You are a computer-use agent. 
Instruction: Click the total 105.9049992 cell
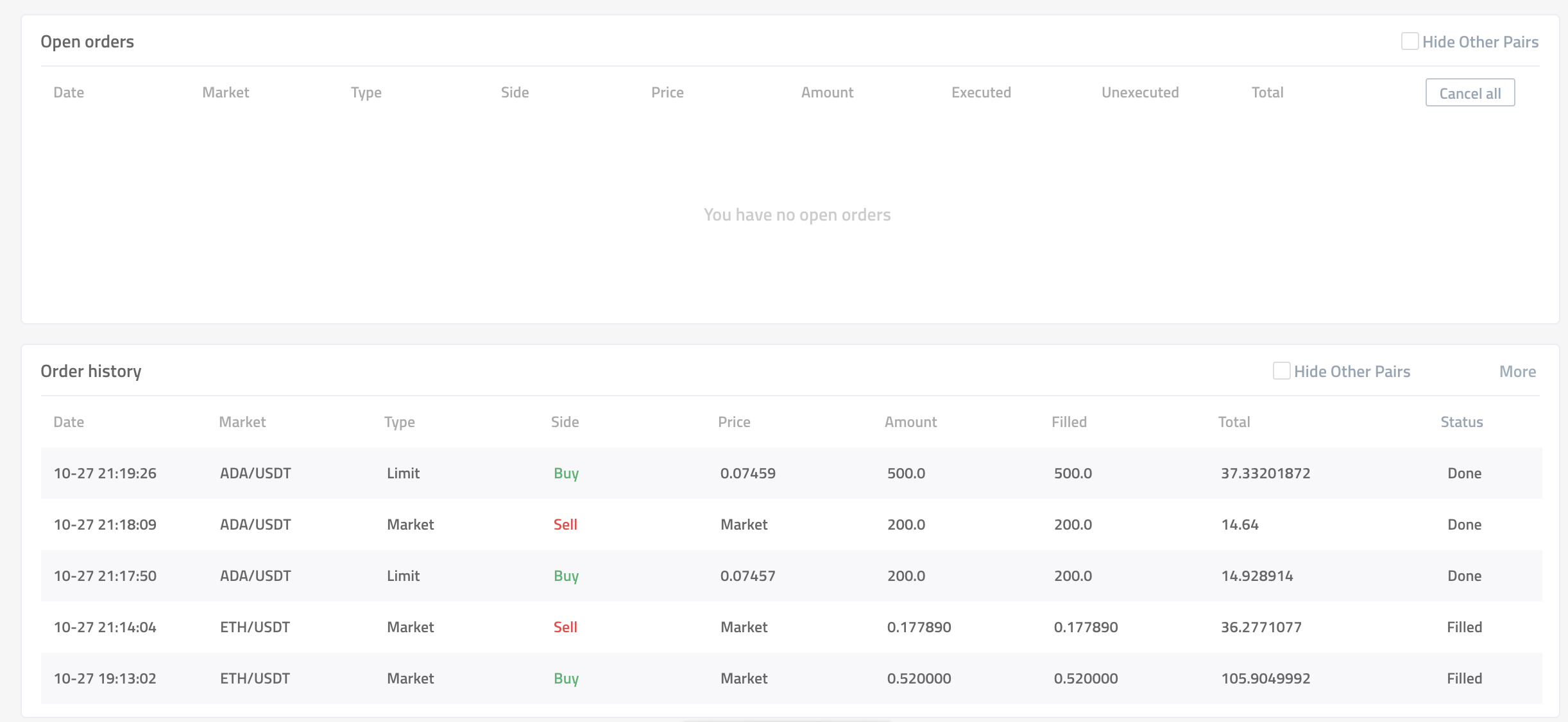(1265, 678)
